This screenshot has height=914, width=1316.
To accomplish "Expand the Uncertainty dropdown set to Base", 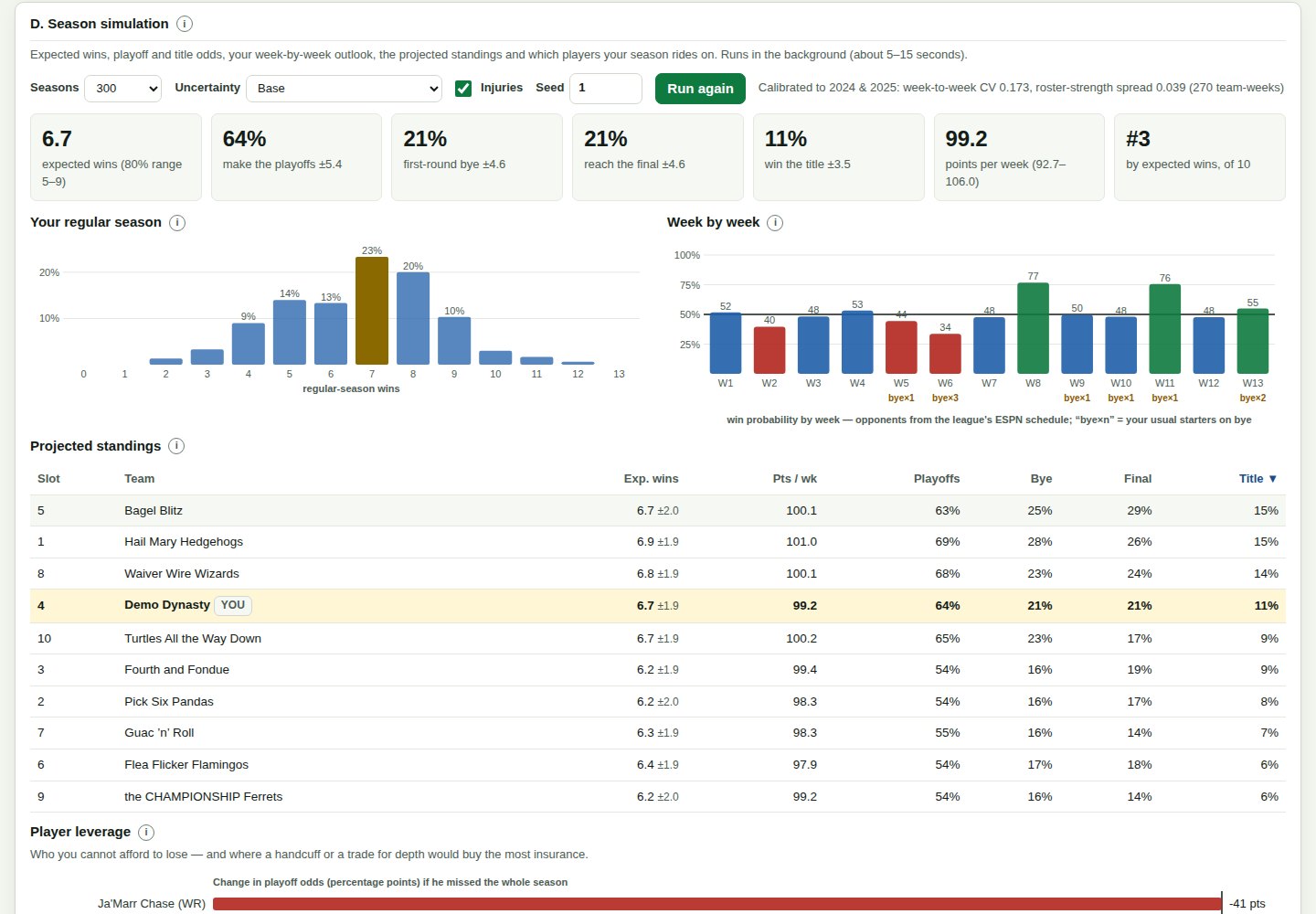I will click(344, 89).
